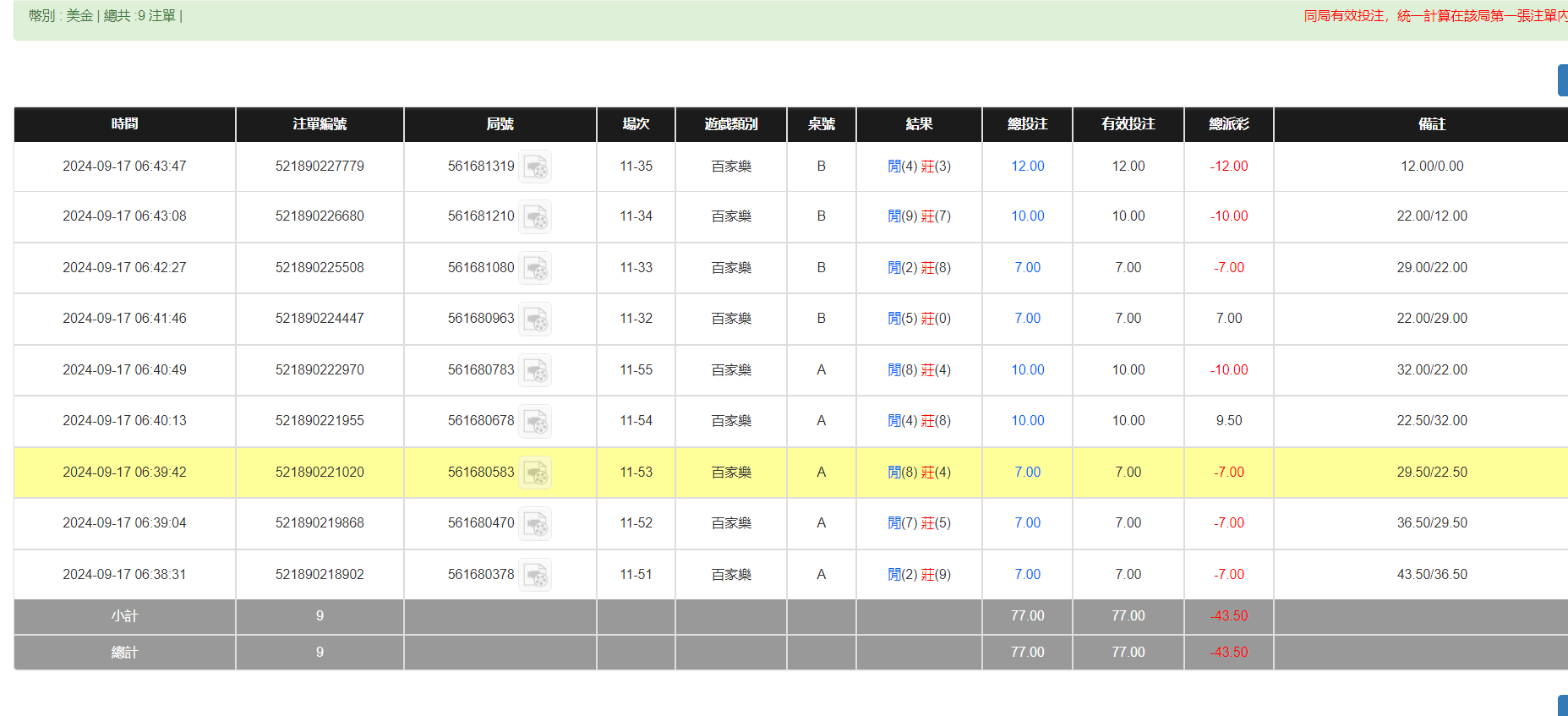Click replay icon beside round 561680963
This screenshot has width=1568, height=716.
pos(535,320)
